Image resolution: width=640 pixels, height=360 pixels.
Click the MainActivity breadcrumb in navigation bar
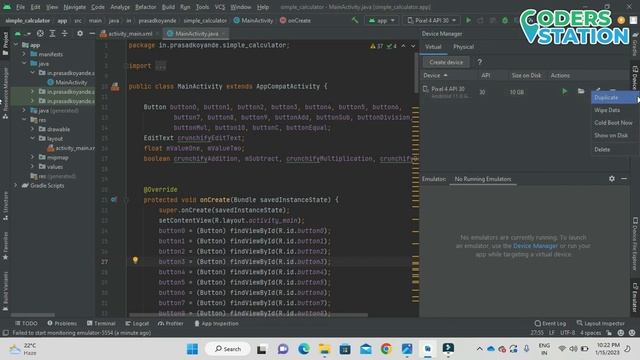click(253, 20)
